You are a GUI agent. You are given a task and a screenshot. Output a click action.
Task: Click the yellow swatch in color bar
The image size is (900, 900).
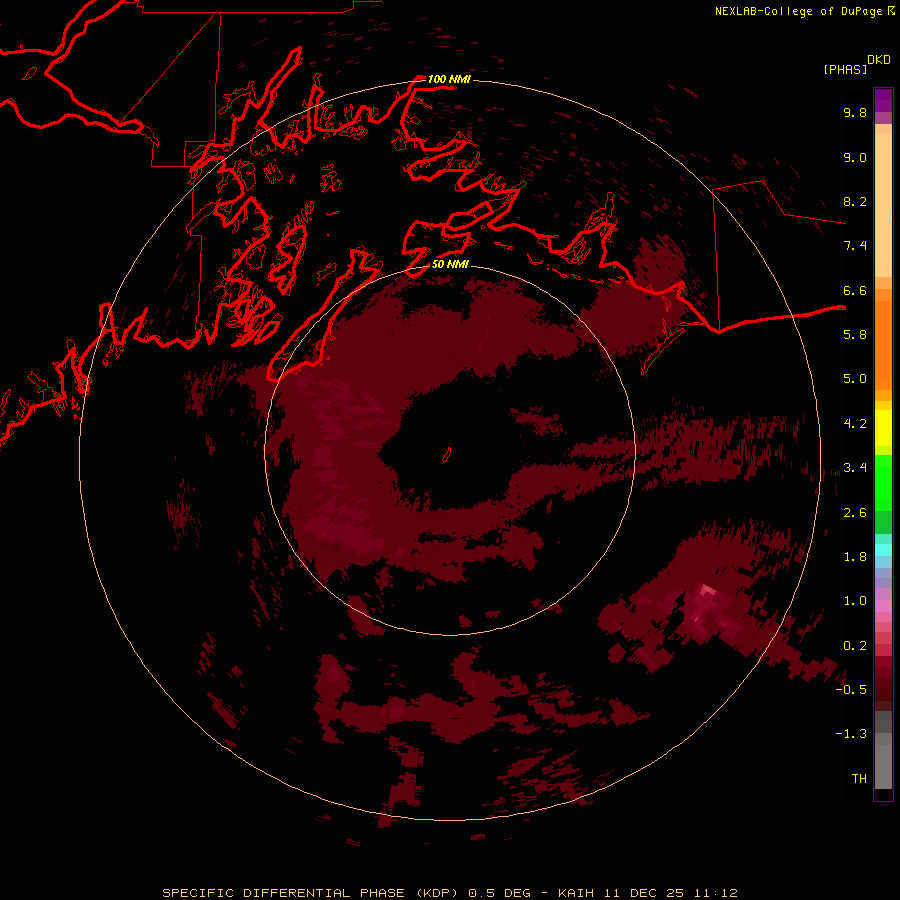click(x=883, y=428)
